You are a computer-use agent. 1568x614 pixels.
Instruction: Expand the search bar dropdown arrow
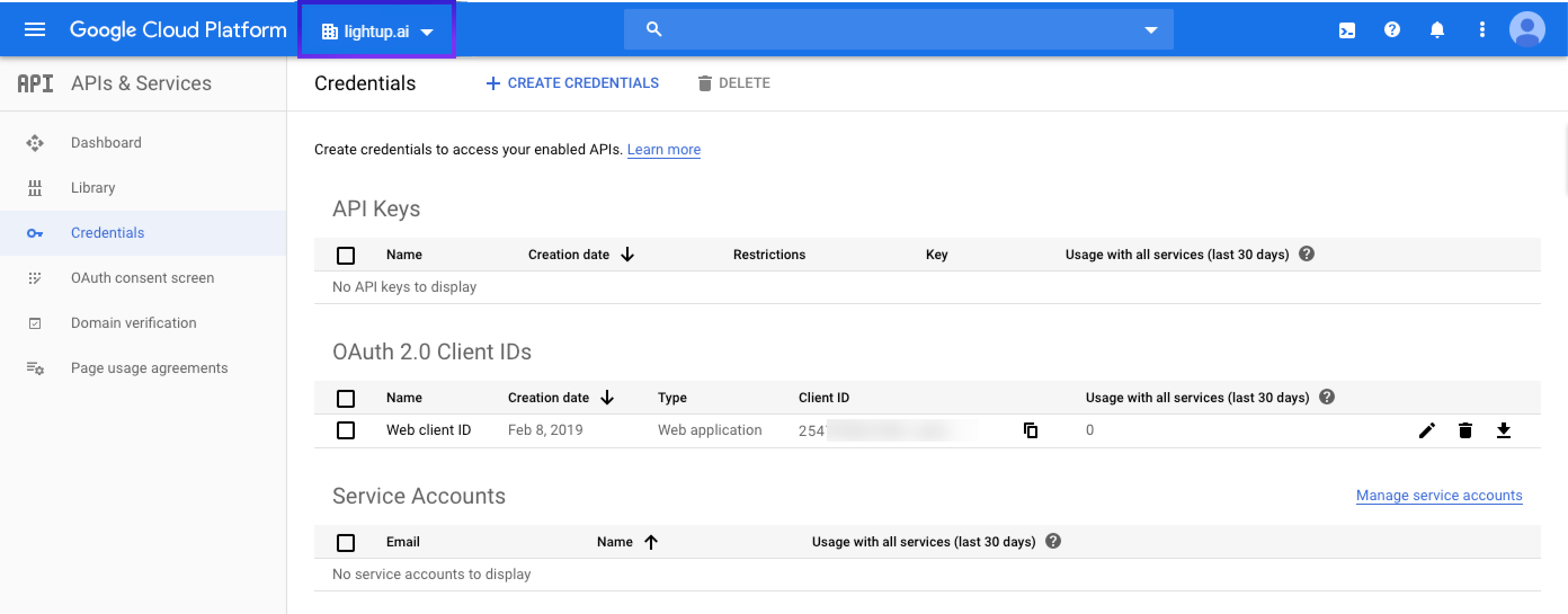pyautogui.click(x=1150, y=30)
